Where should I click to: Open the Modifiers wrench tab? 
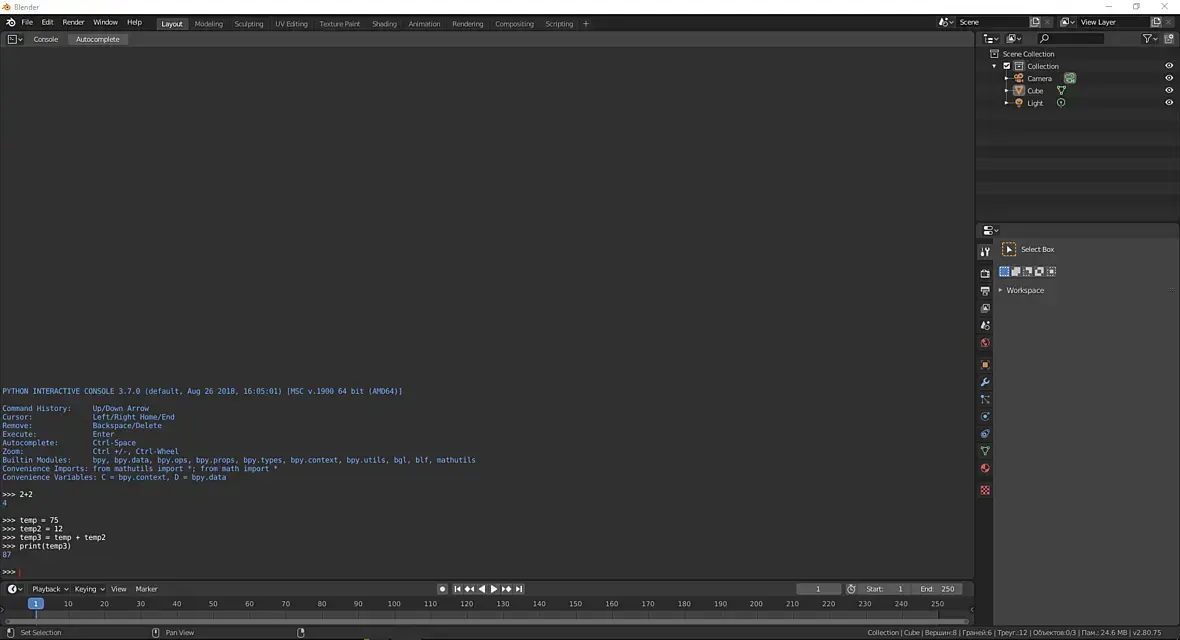point(985,382)
